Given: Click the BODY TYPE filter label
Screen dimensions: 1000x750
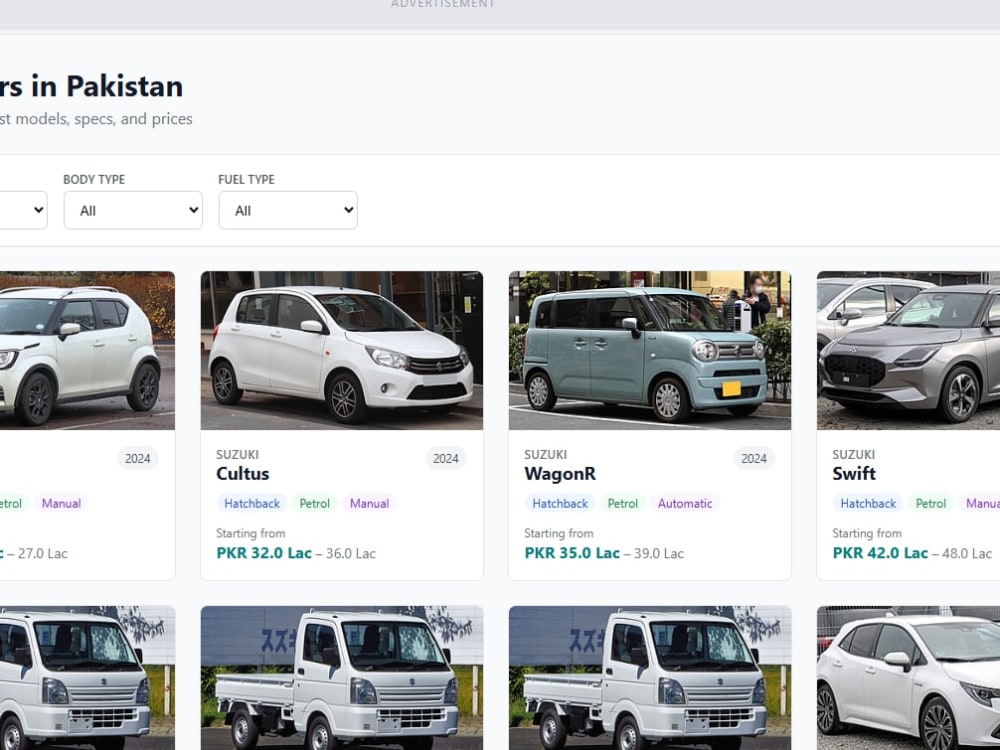Looking at the screenshot, I should click(x=94, y=180).
